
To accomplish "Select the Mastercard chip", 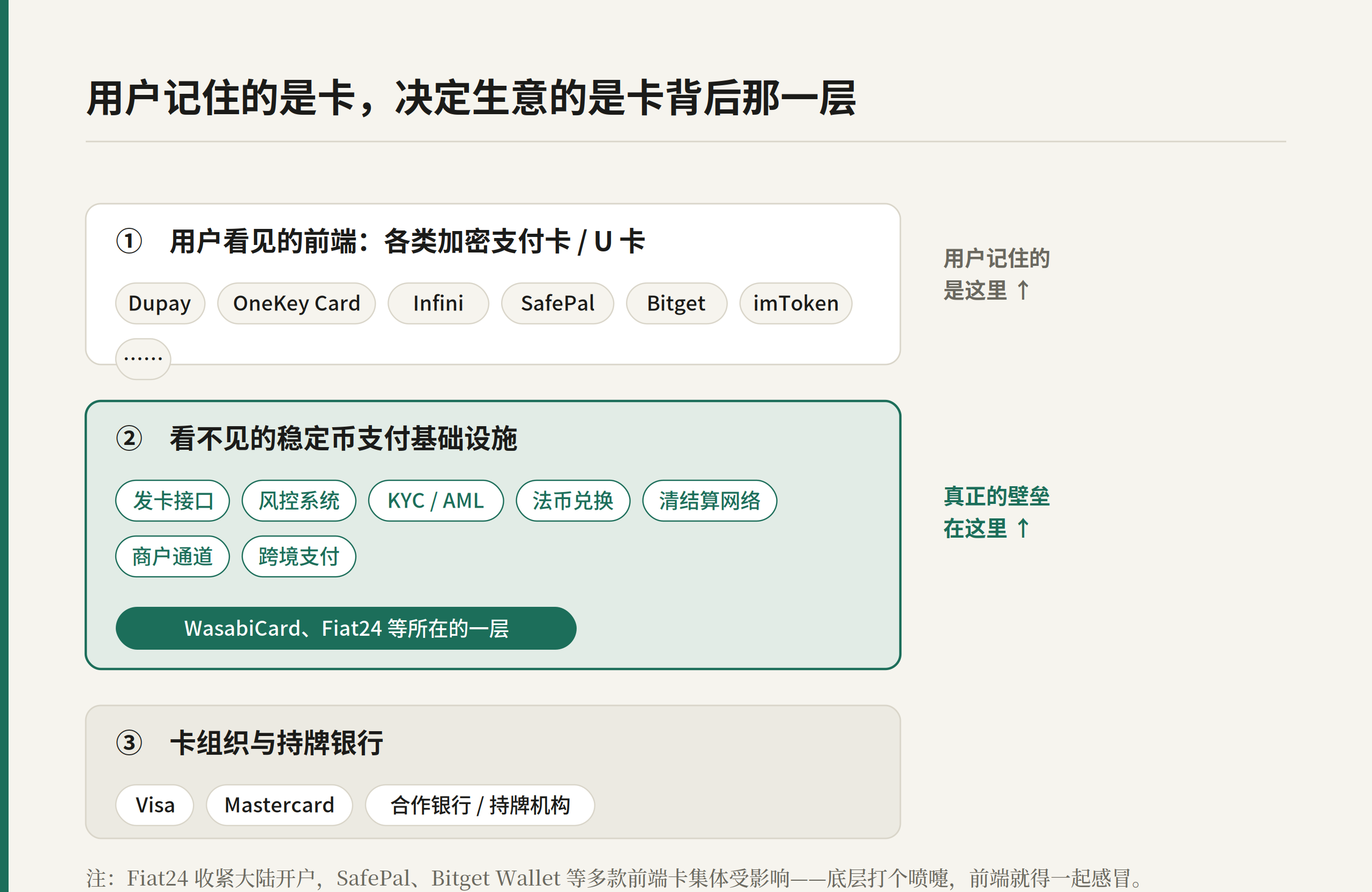I will tap(279, 805).
